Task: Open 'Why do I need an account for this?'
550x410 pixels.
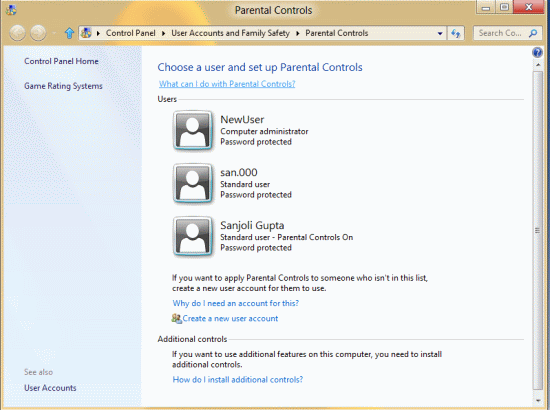Action: pyautogui.click(x=235, y=303)
